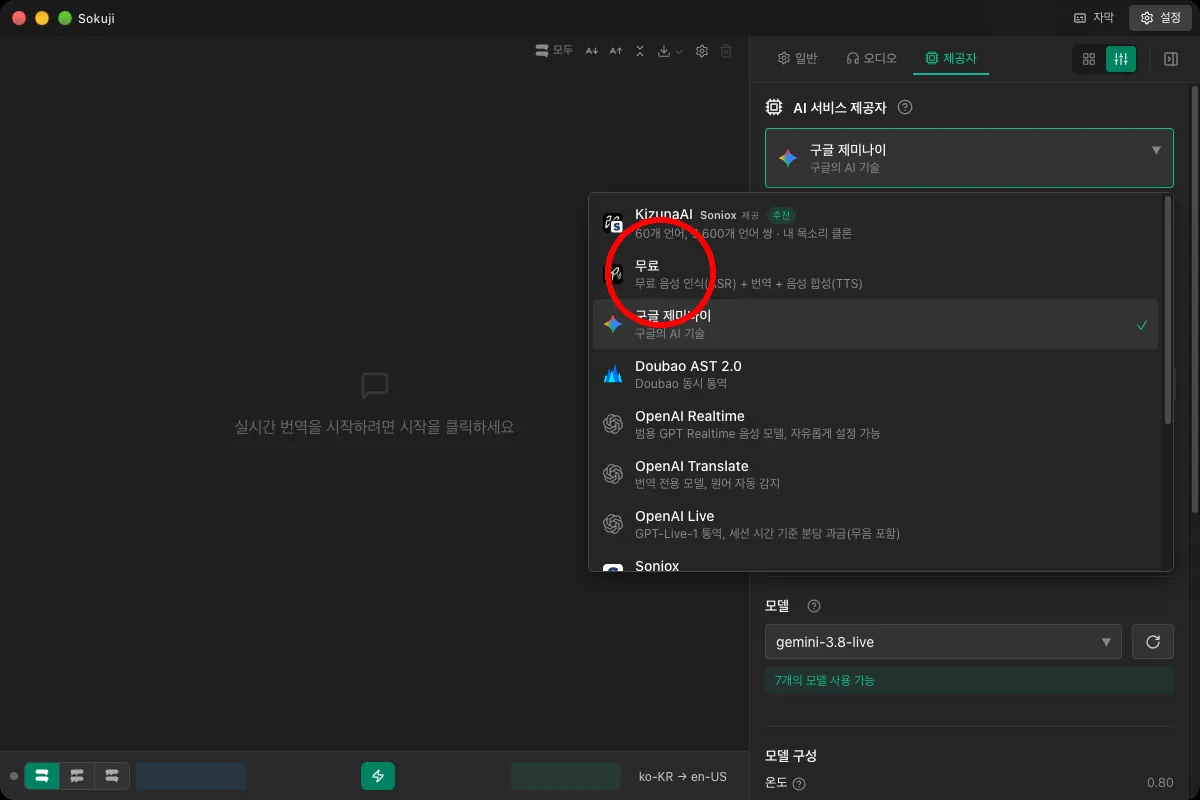This screenshot has height=800, width=1200.
Task: Open the export download dropdown
Action: 670,51
